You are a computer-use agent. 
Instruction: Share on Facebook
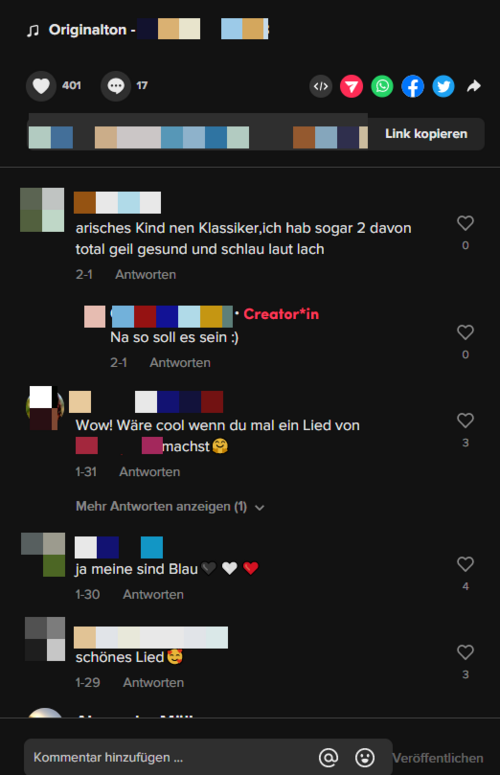point(413,86)
